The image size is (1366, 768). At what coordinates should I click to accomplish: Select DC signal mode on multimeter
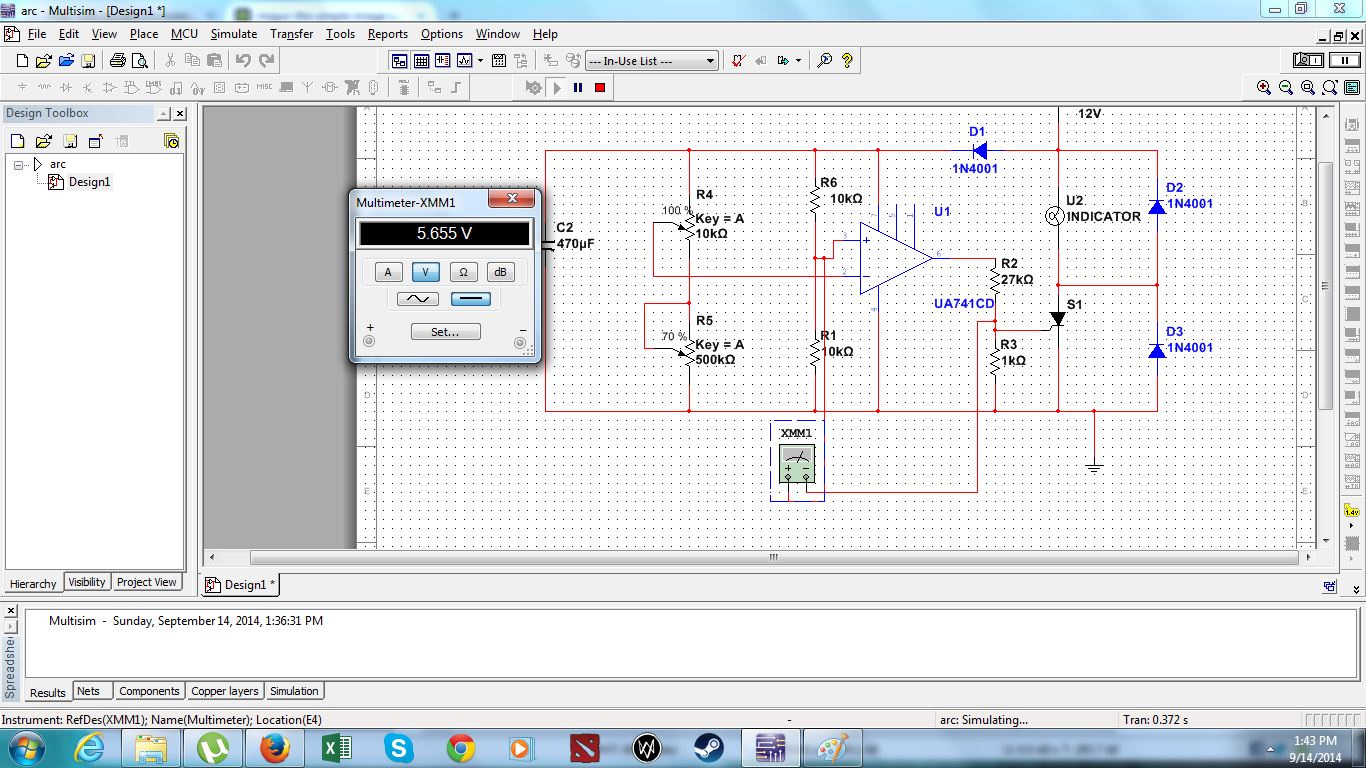point(470,299)
